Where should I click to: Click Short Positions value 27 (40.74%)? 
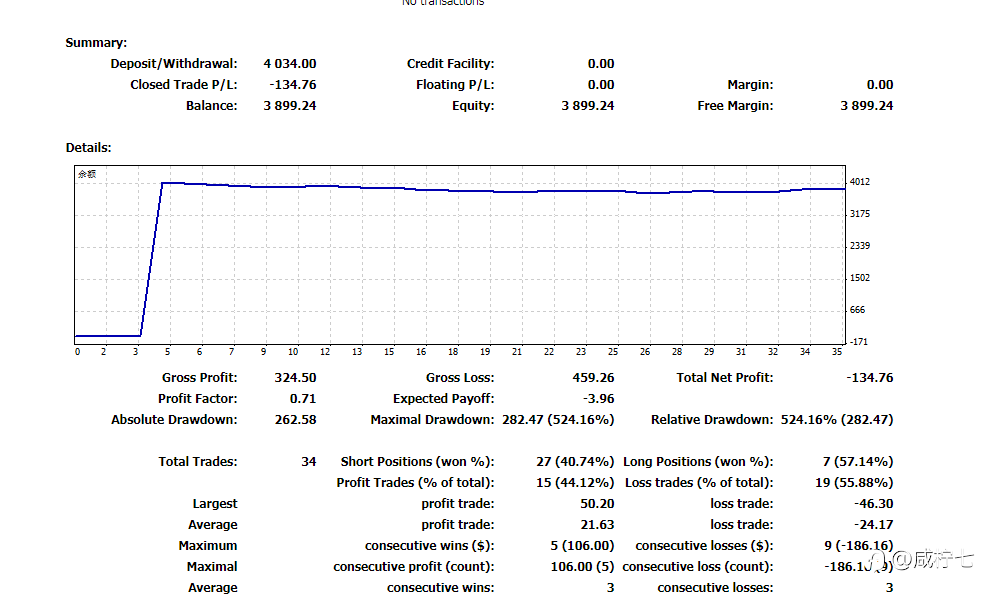click(575, 462)
